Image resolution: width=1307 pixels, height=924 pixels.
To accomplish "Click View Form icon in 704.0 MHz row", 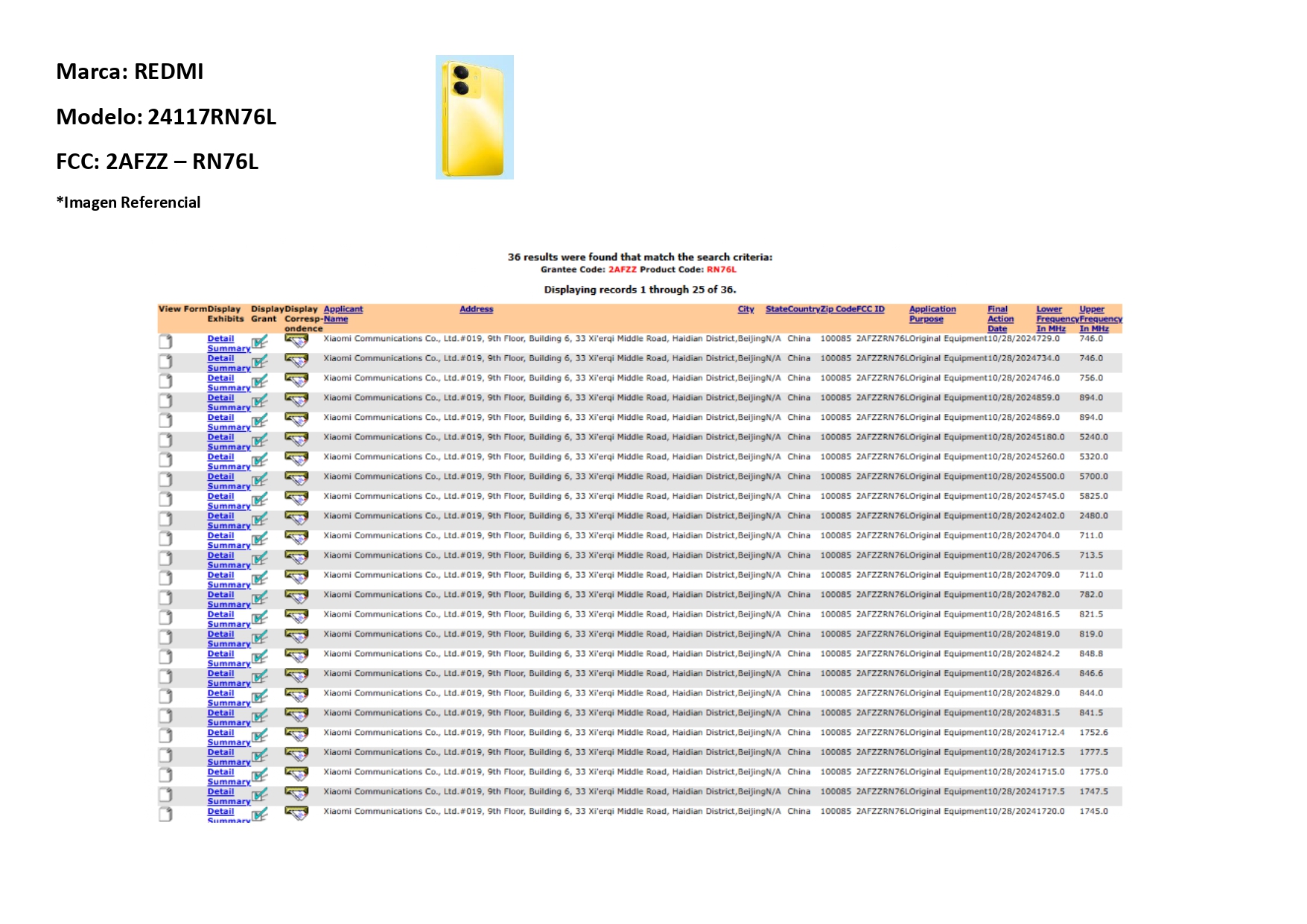I will pyautogui.click(x=165, y=539).
